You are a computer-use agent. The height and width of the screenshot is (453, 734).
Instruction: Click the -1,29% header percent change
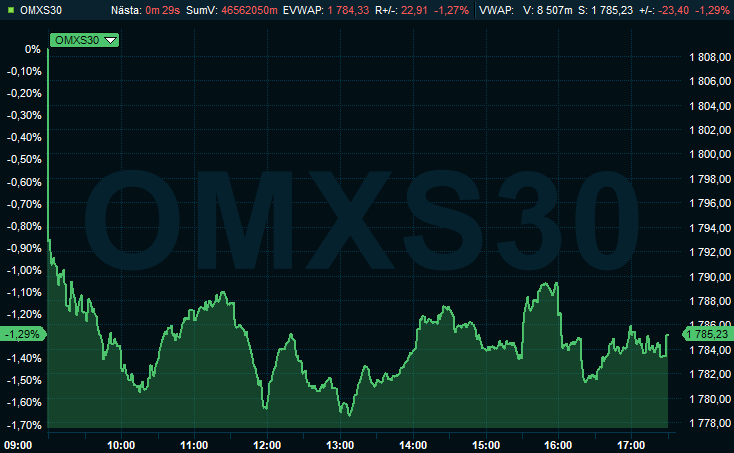(x=712, y=10)
